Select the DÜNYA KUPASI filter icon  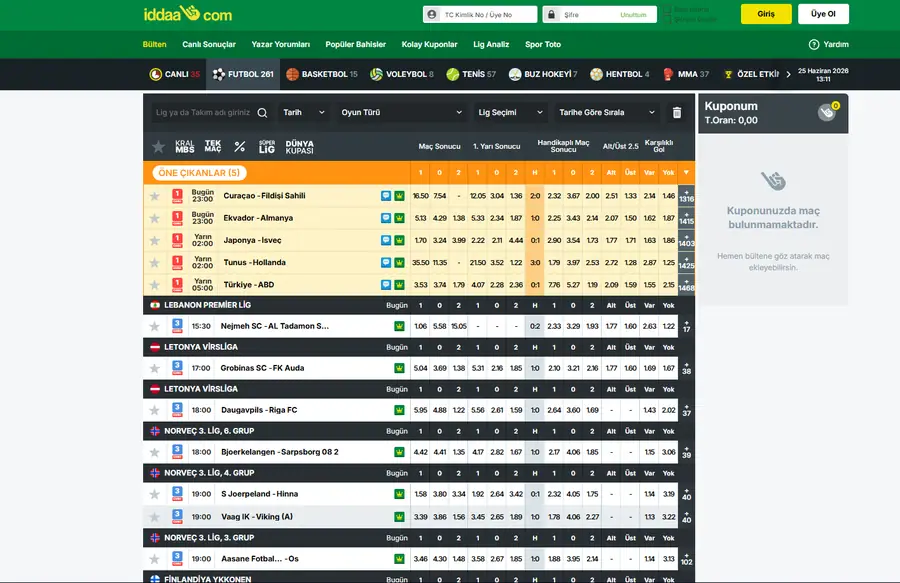(x=300, y=146)
